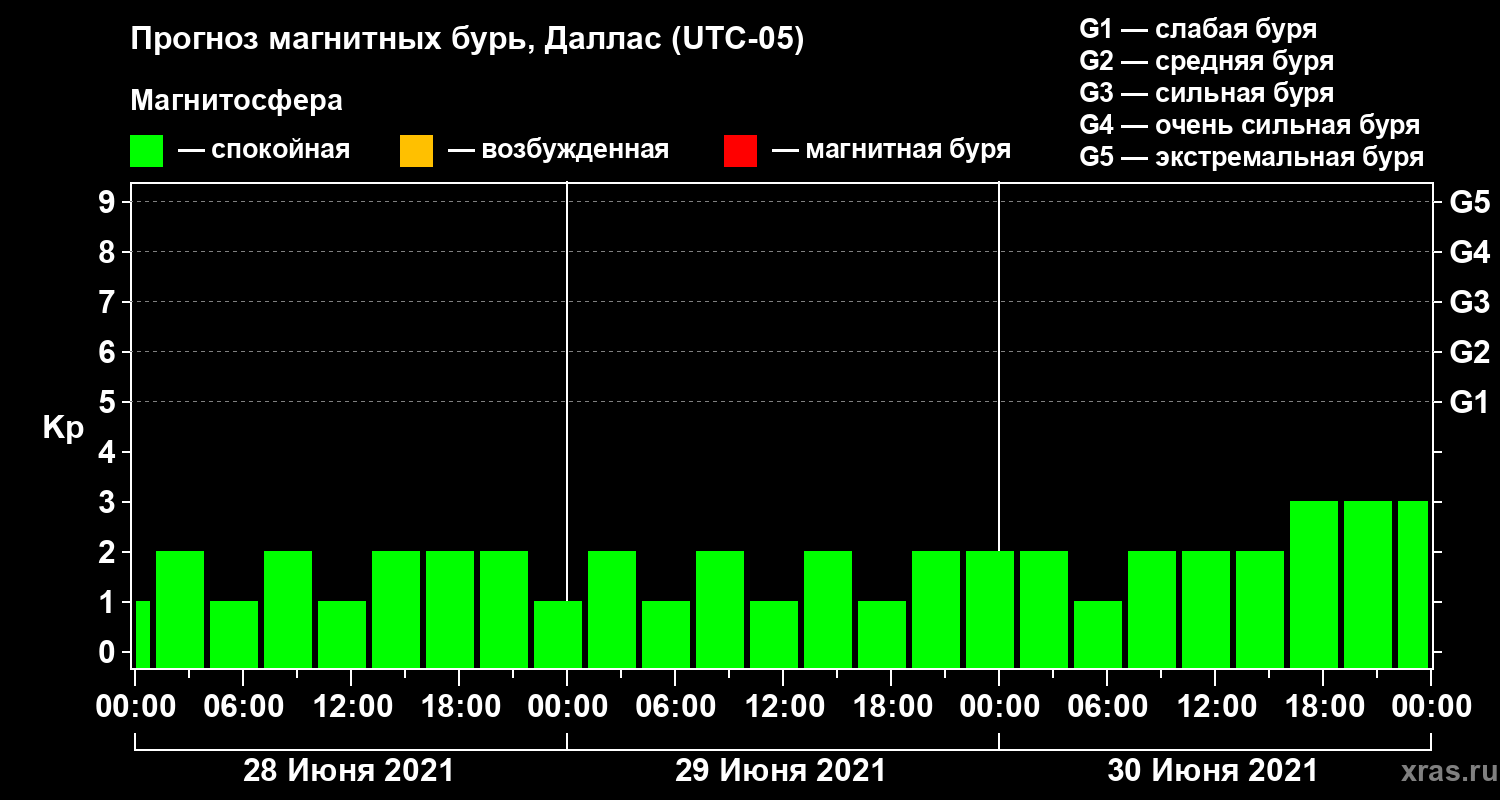Screen dimensions: 1500x800
Task: Click the G2 label on right axis
Action: coord(1469,352)
